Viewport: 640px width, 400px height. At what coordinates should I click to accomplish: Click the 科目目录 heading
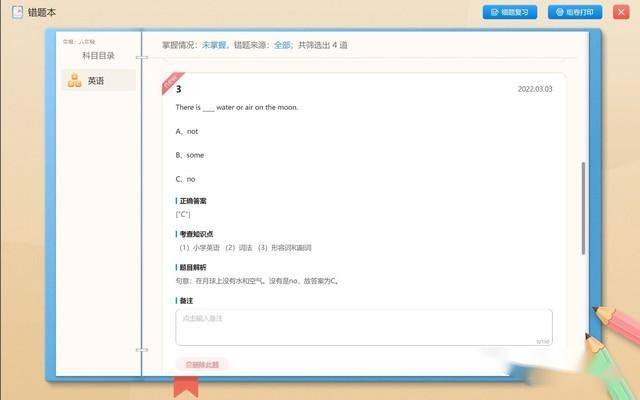(x=98, y=56)
